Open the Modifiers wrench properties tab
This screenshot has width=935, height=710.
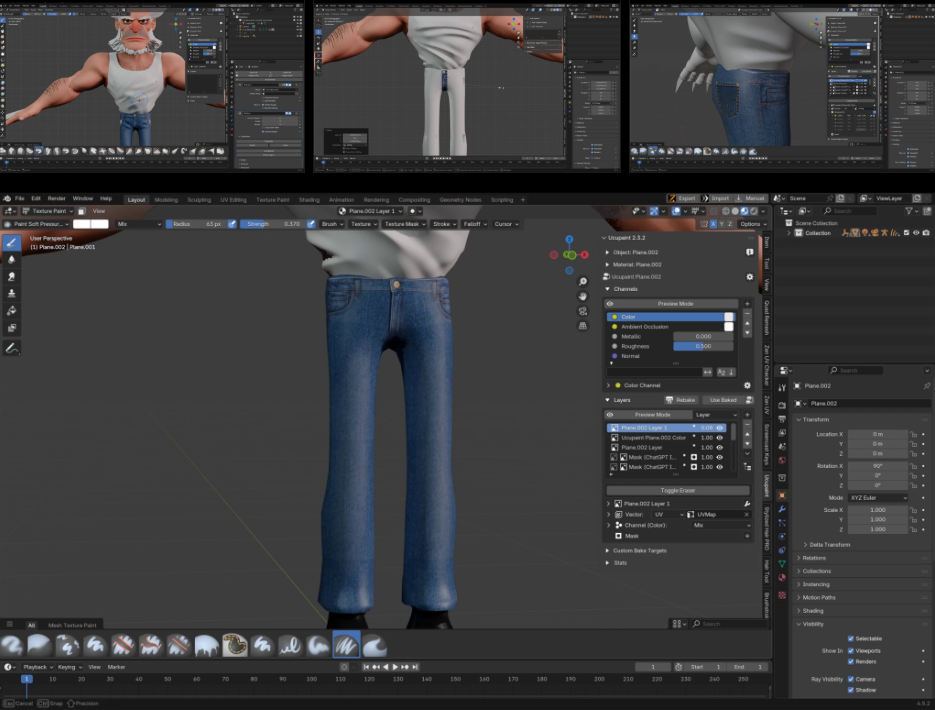[781, 508]
